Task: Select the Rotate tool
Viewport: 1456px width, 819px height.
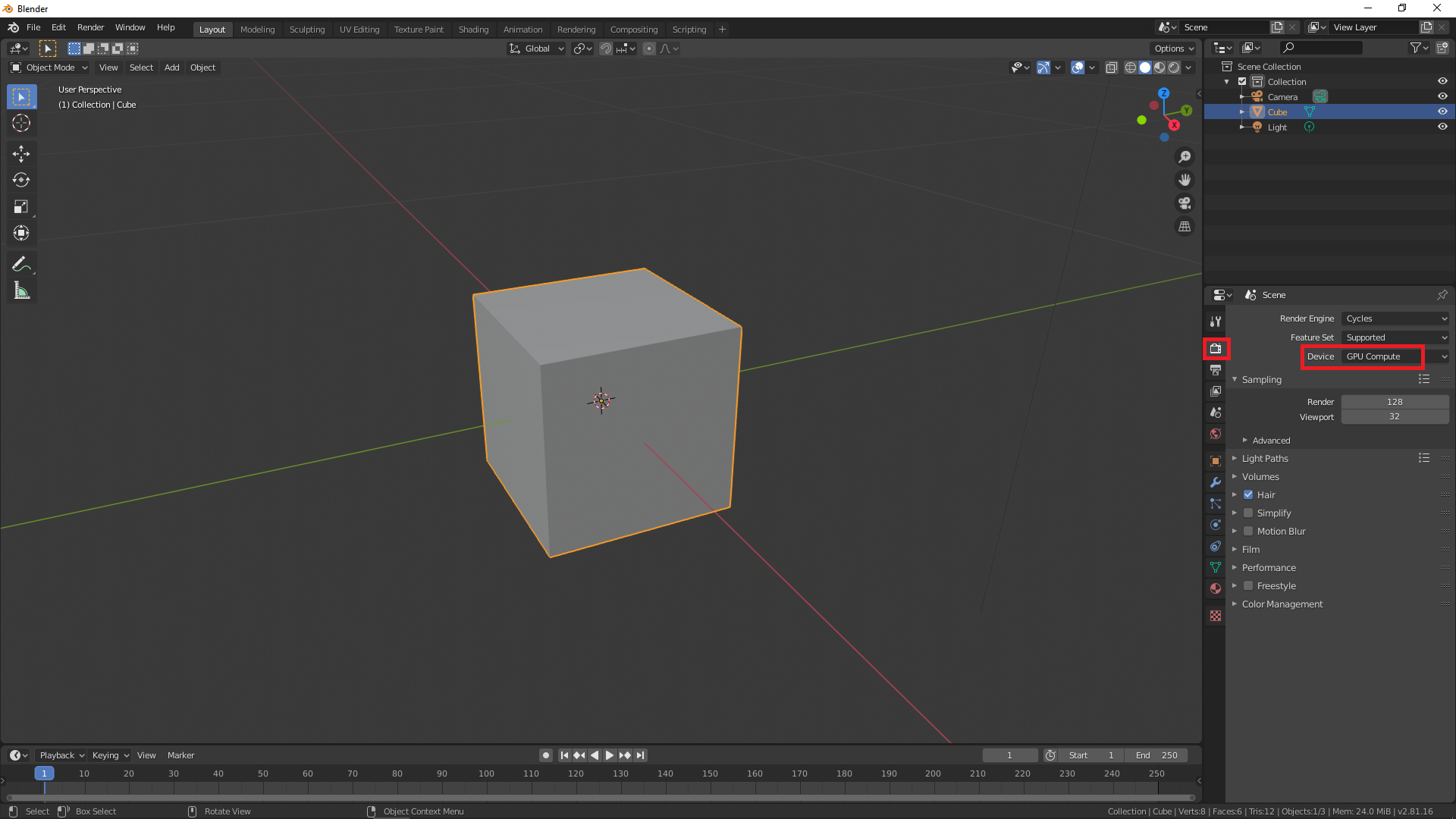Action: pyautogui.click(x=21, y=180)
